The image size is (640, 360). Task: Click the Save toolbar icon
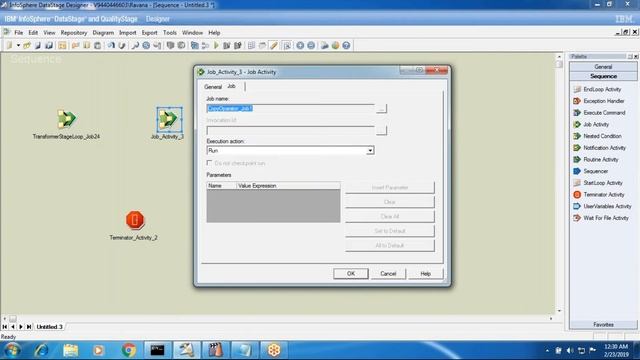click(38, 45)
